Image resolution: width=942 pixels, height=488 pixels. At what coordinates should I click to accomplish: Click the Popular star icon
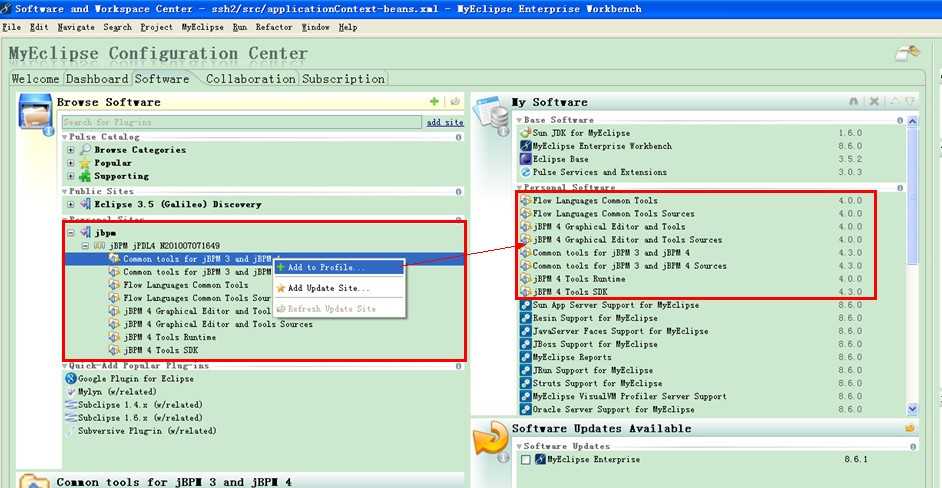point(85,163)
